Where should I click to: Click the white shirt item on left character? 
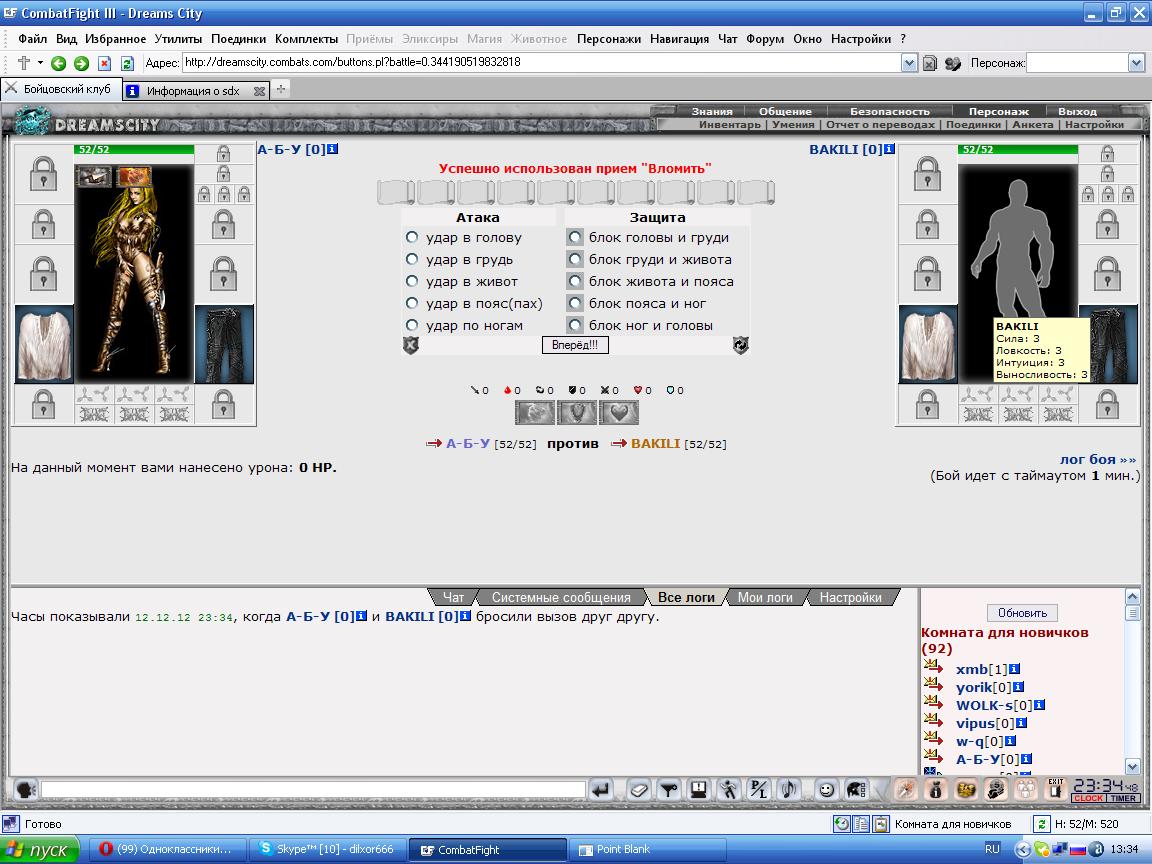(x=44, y=345)
